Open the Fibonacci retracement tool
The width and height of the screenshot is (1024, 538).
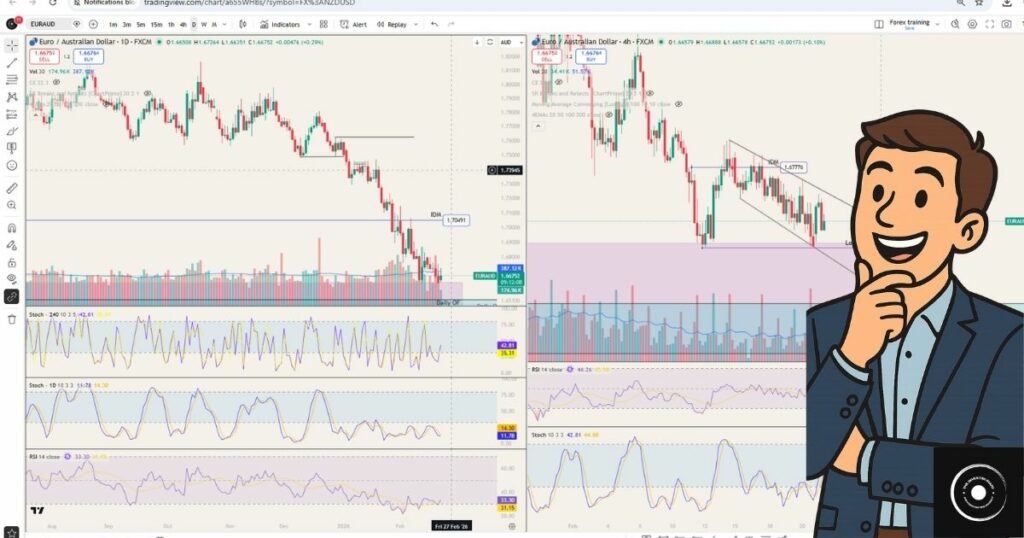tap(12, 79)
